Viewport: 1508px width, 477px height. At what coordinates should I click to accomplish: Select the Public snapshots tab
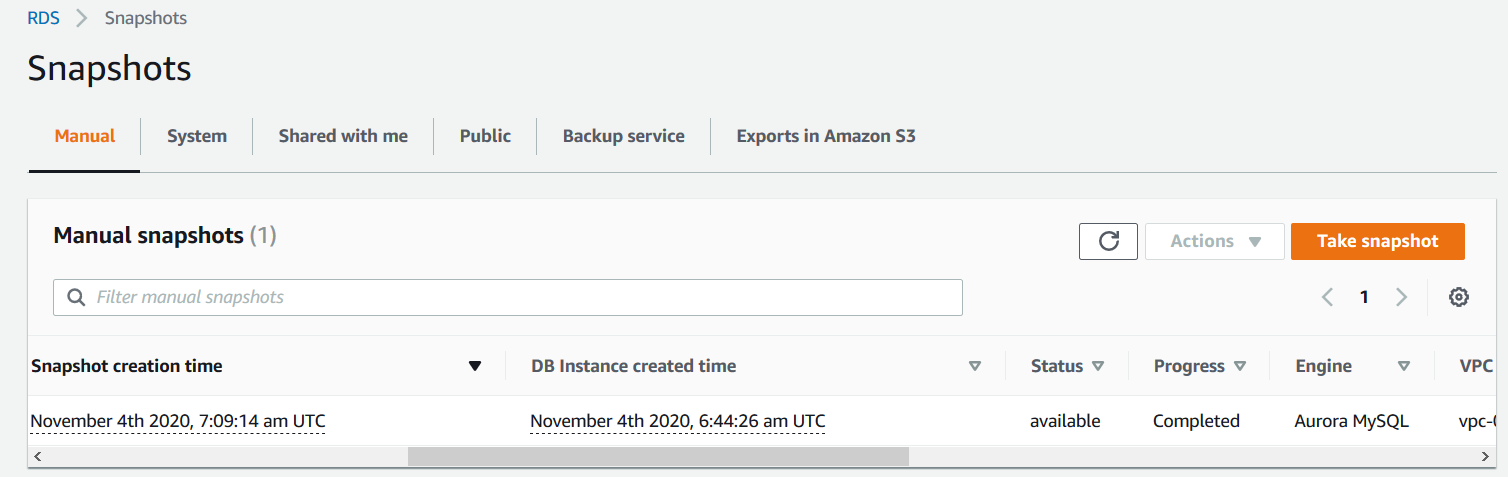click(x=485, y=136)
